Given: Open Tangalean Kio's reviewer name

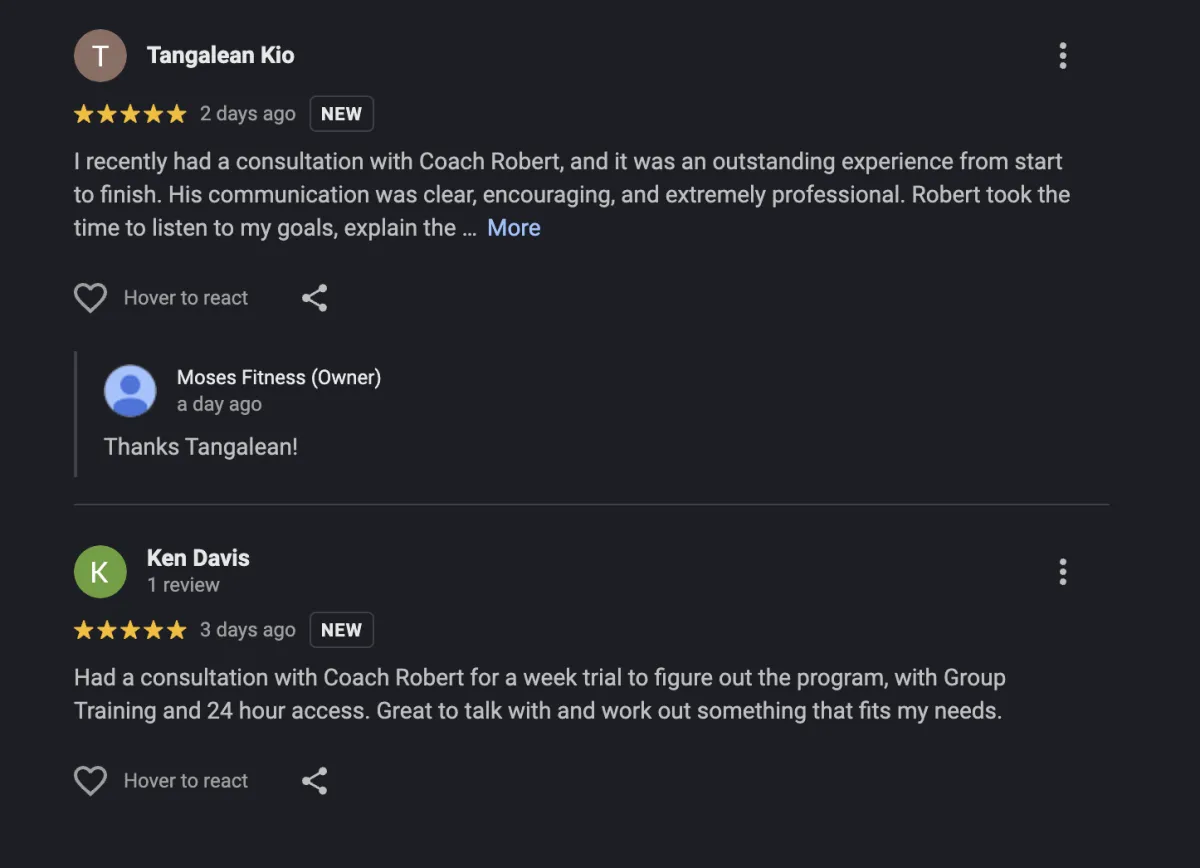Looking at the screenshot, I should coord(220,56).
